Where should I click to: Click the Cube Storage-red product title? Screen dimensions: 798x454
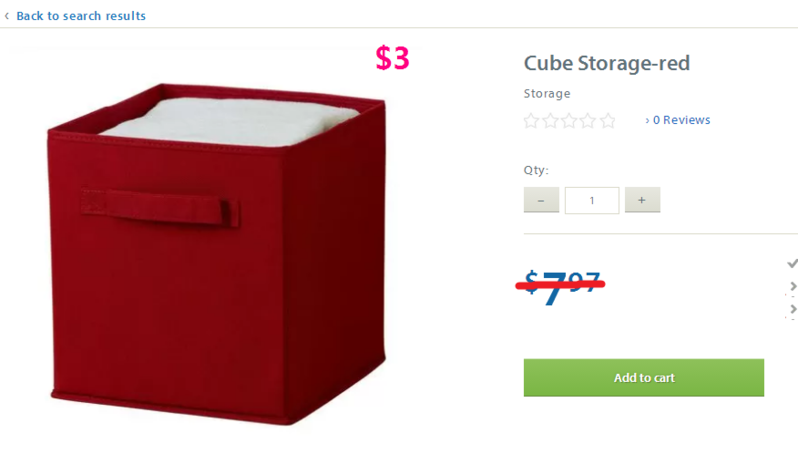point(607,63)
